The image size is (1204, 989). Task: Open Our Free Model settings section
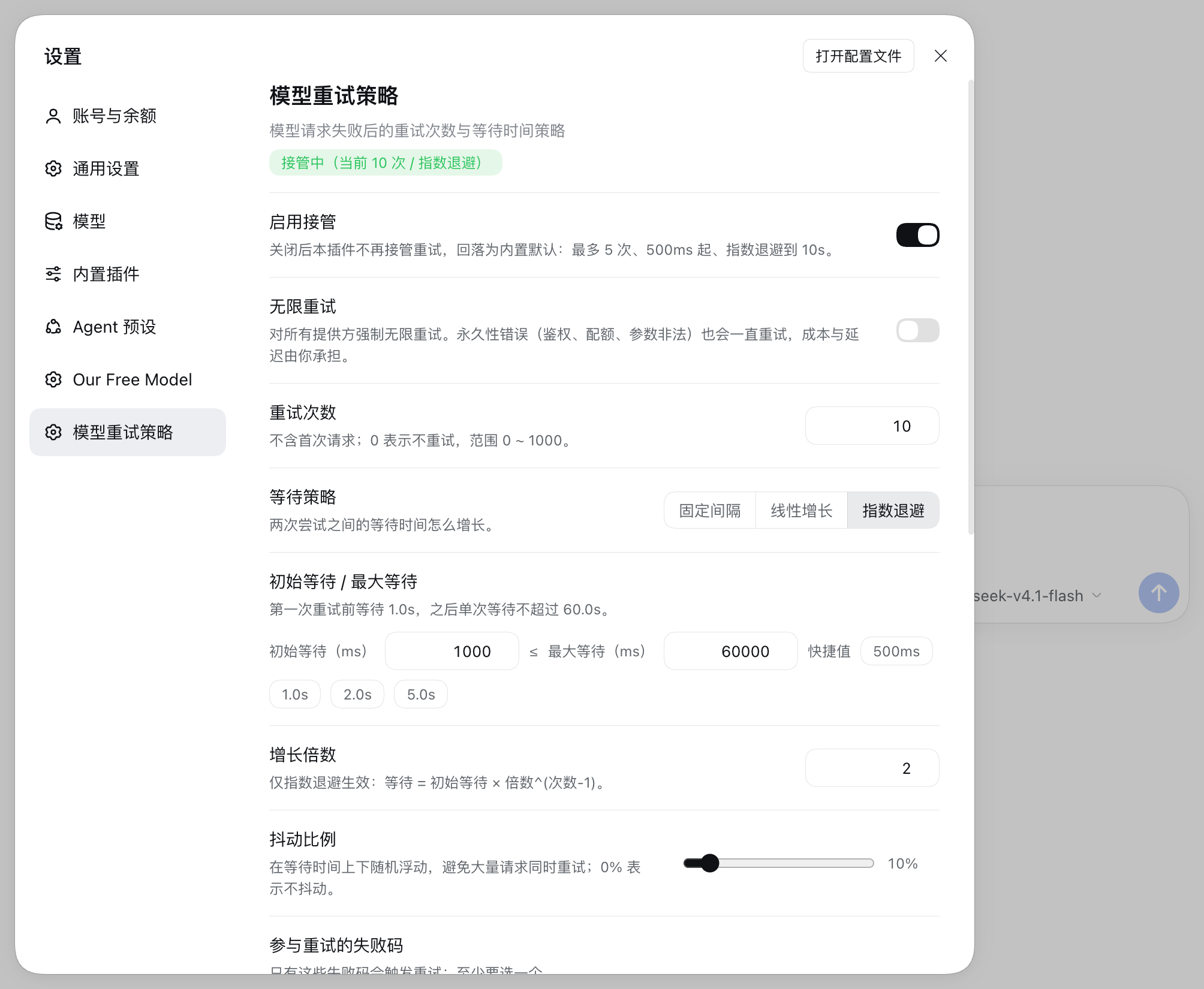click(x=128, y=379)
